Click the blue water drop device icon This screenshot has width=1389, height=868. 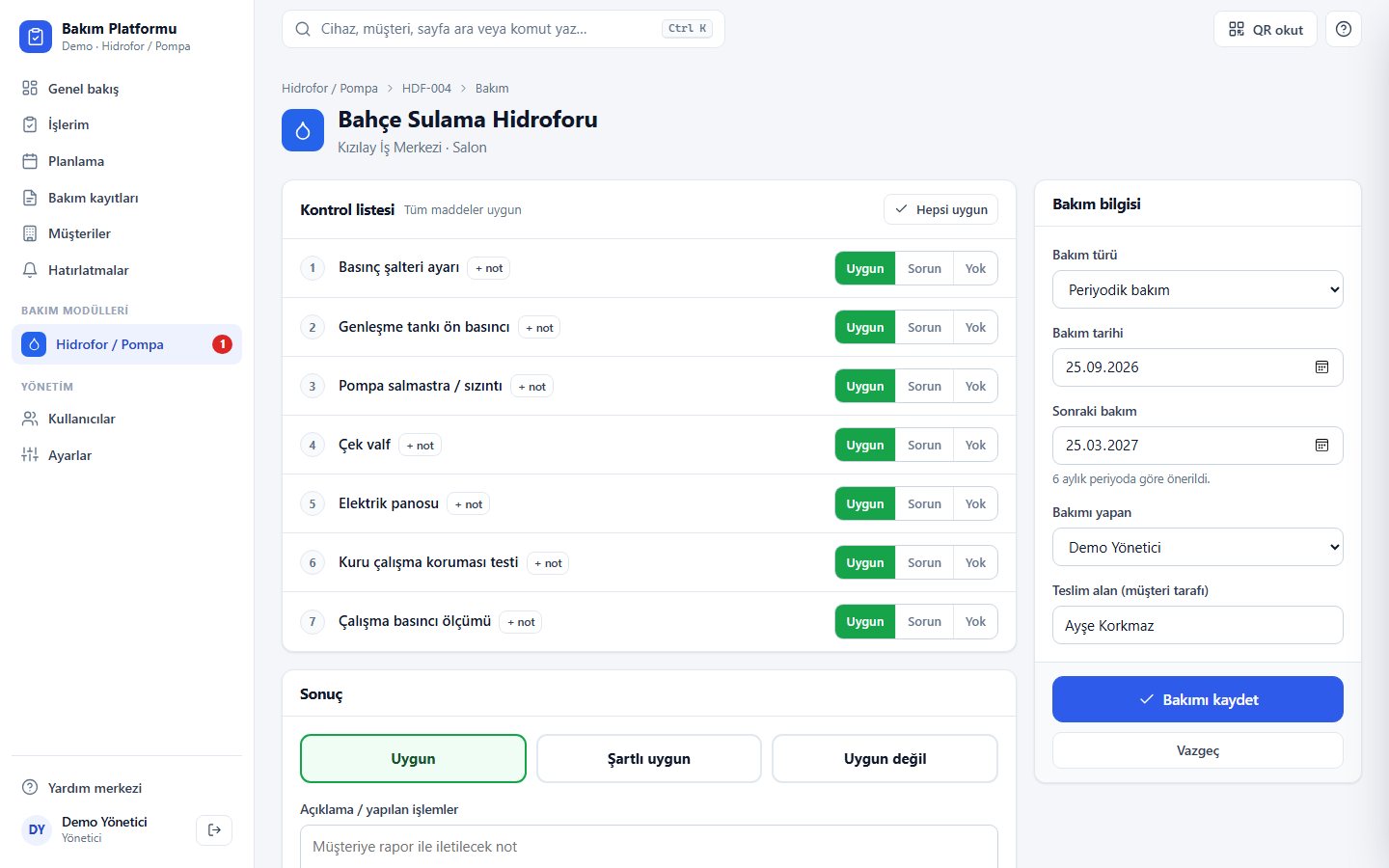[x=303, y=130]
